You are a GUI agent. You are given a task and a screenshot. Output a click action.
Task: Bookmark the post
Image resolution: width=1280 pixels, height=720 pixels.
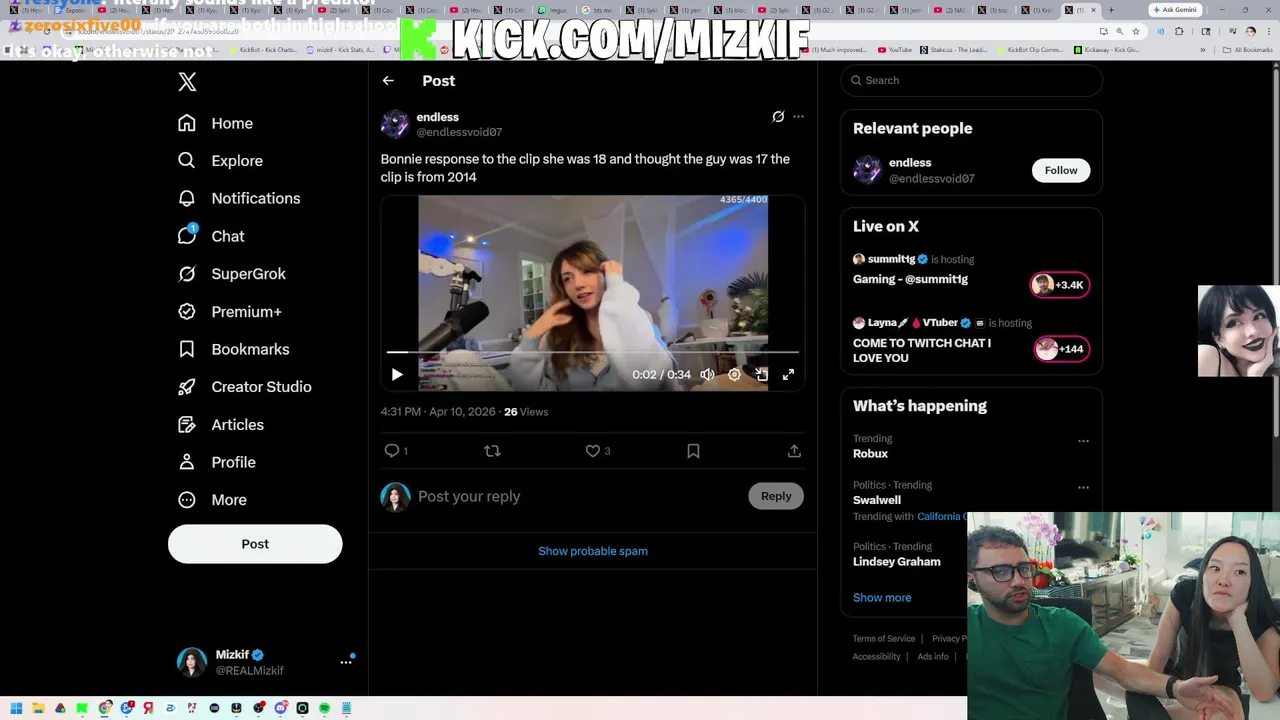click(x=693, y=451)
